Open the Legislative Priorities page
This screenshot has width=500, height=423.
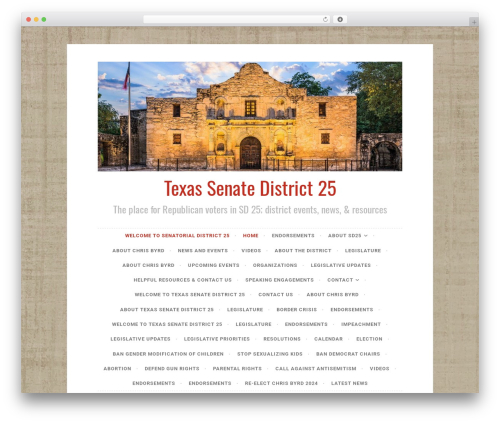click(x=217, y=339)
